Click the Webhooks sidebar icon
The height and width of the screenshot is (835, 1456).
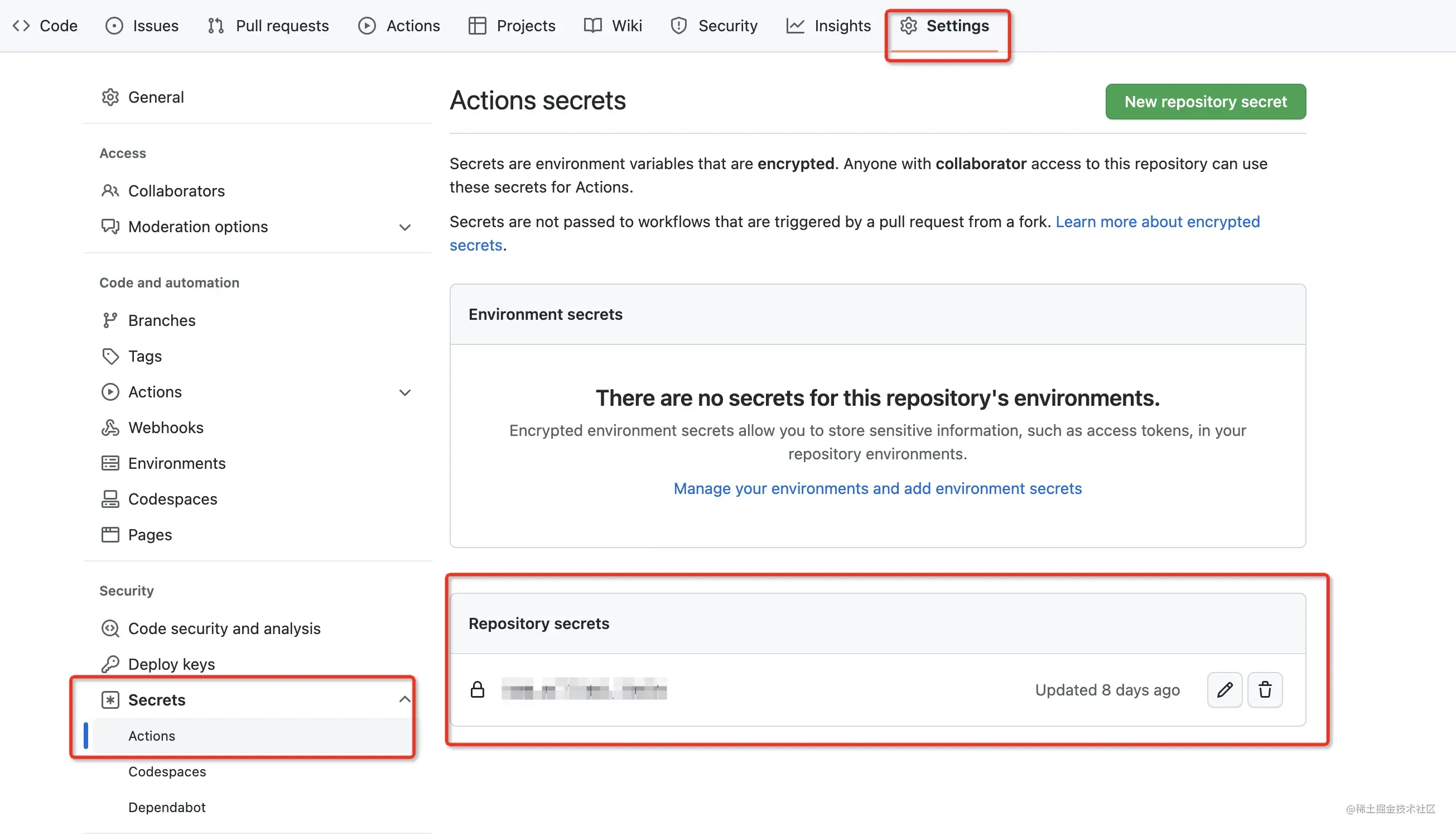point(110,428)
